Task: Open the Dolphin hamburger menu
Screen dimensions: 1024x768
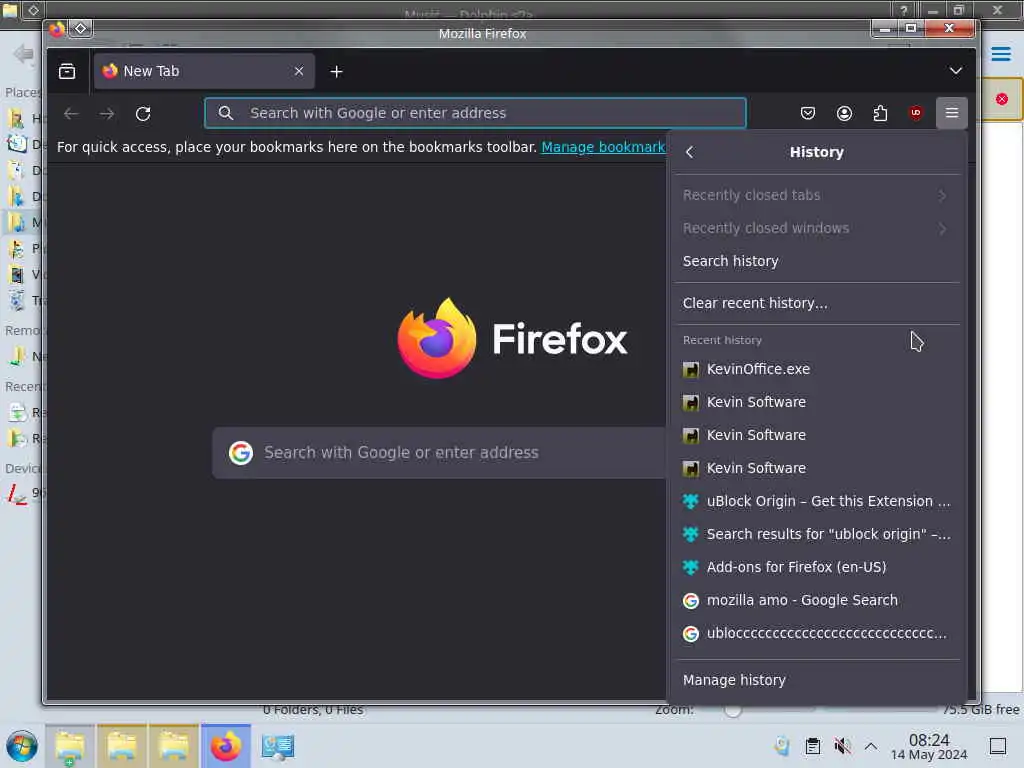Action: coord(1000,54)
